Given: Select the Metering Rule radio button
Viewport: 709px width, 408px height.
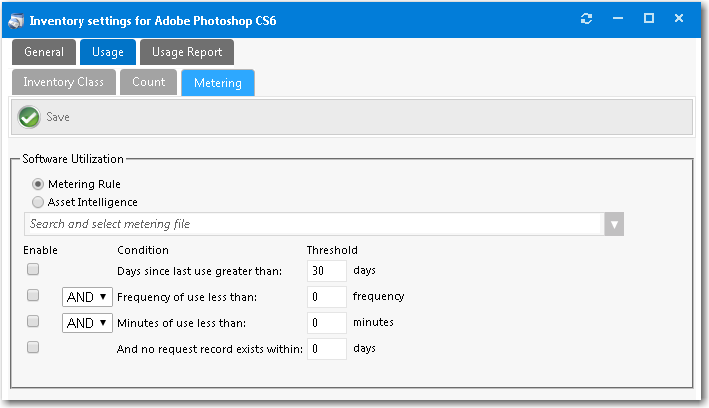Looking at the screenshot, I should coord(38,184).
